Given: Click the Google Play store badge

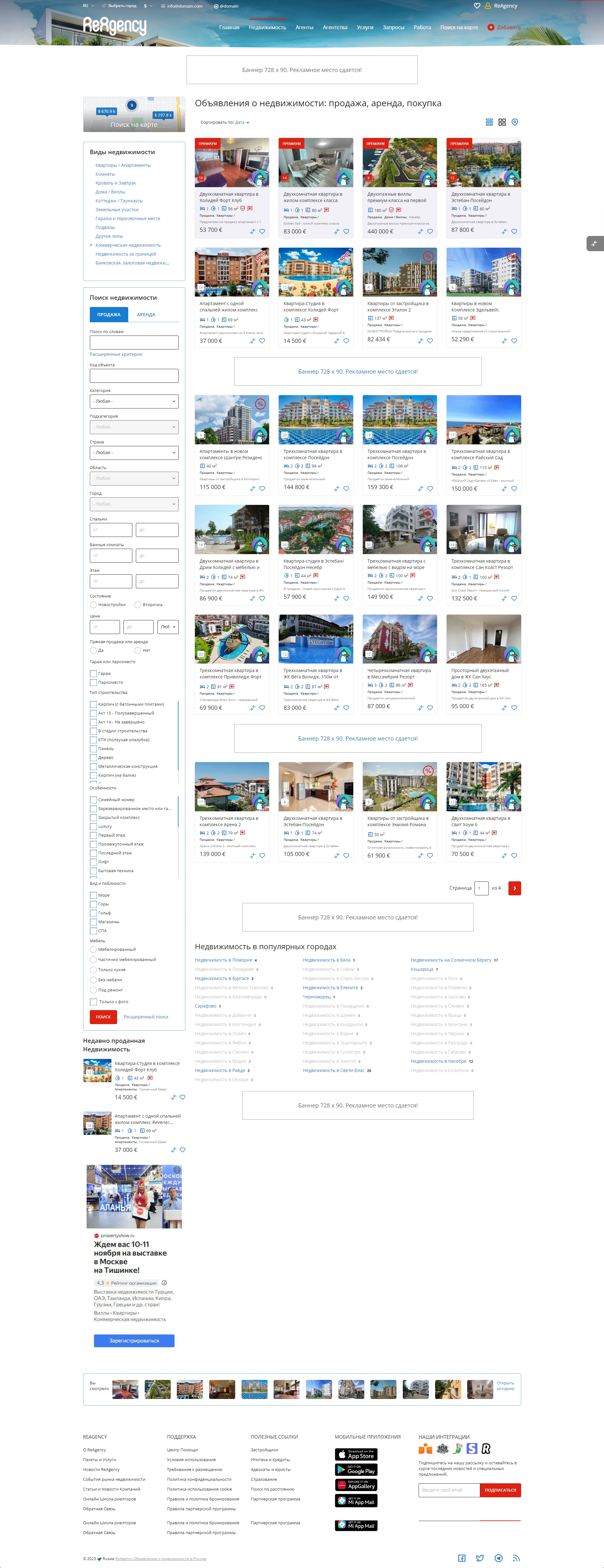Looking at the screenshot, I should point(356,1470).
